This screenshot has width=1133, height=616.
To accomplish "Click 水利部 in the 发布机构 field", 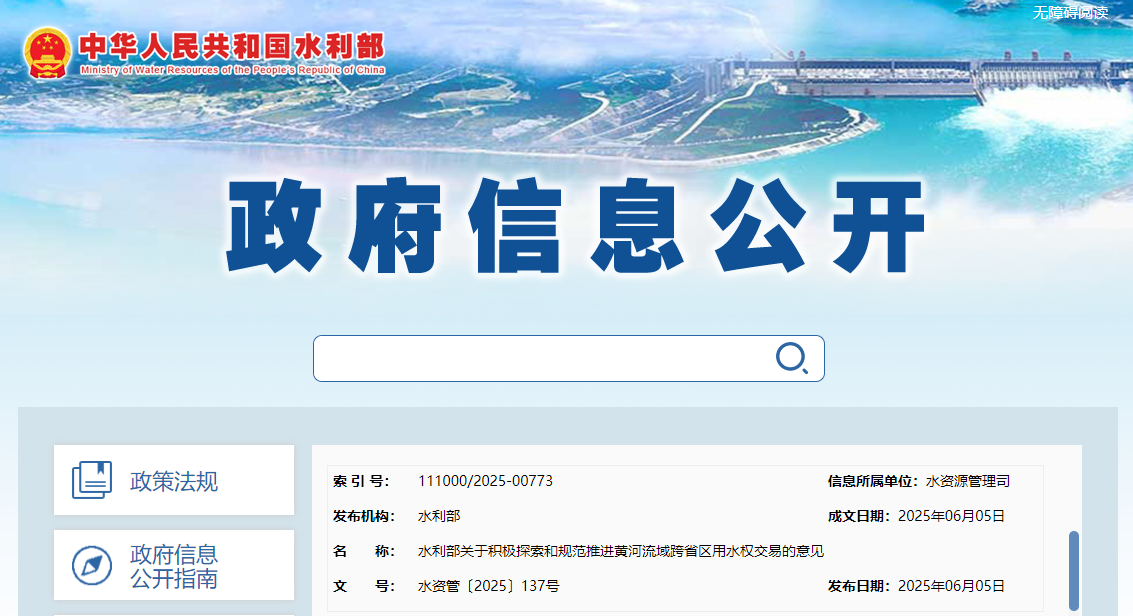I will click(x=439, y=516).
